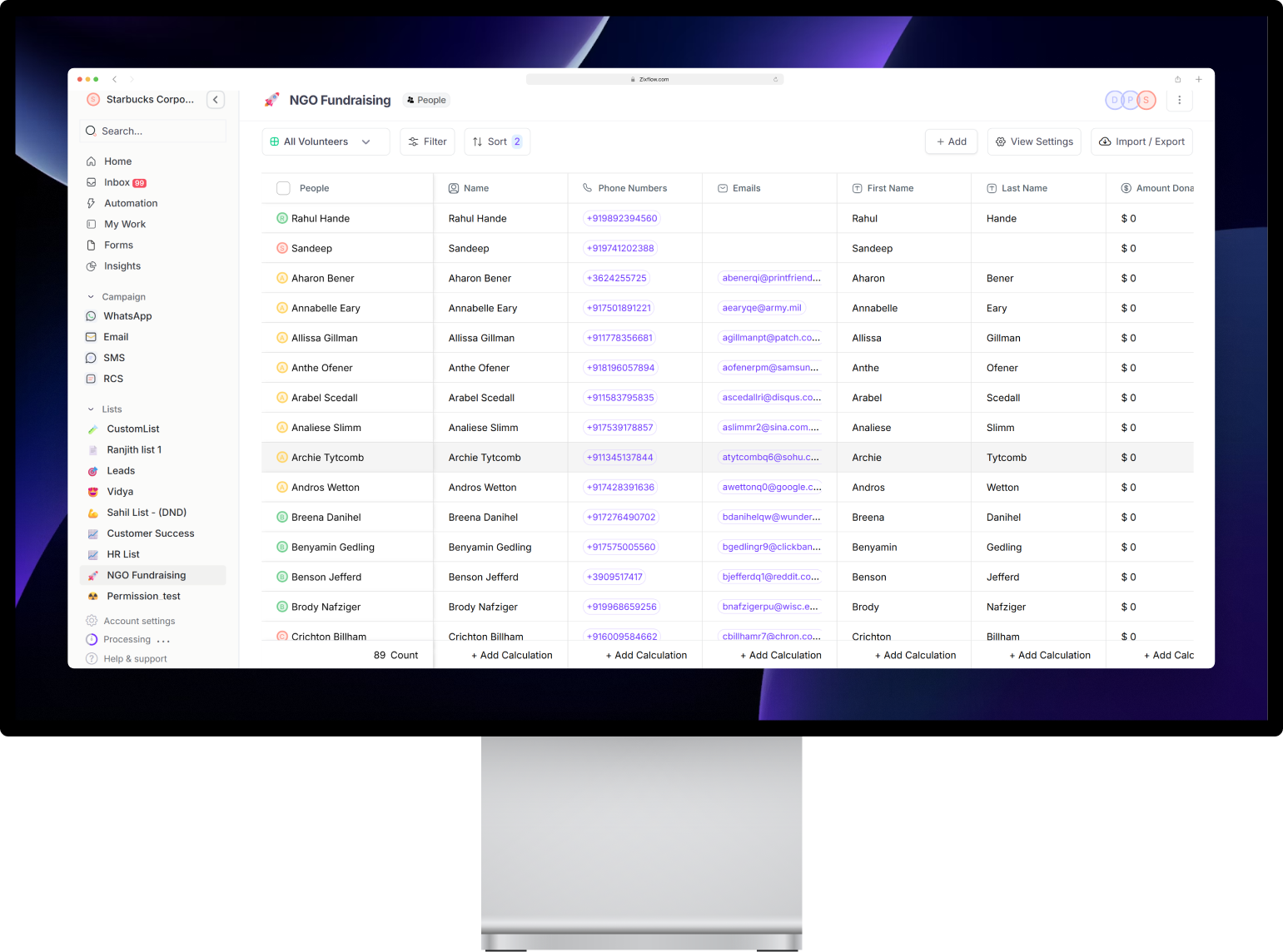Click the Search field in the sidebar
Viewport: 1283px width, 952px height.
[x=152, y=131]
